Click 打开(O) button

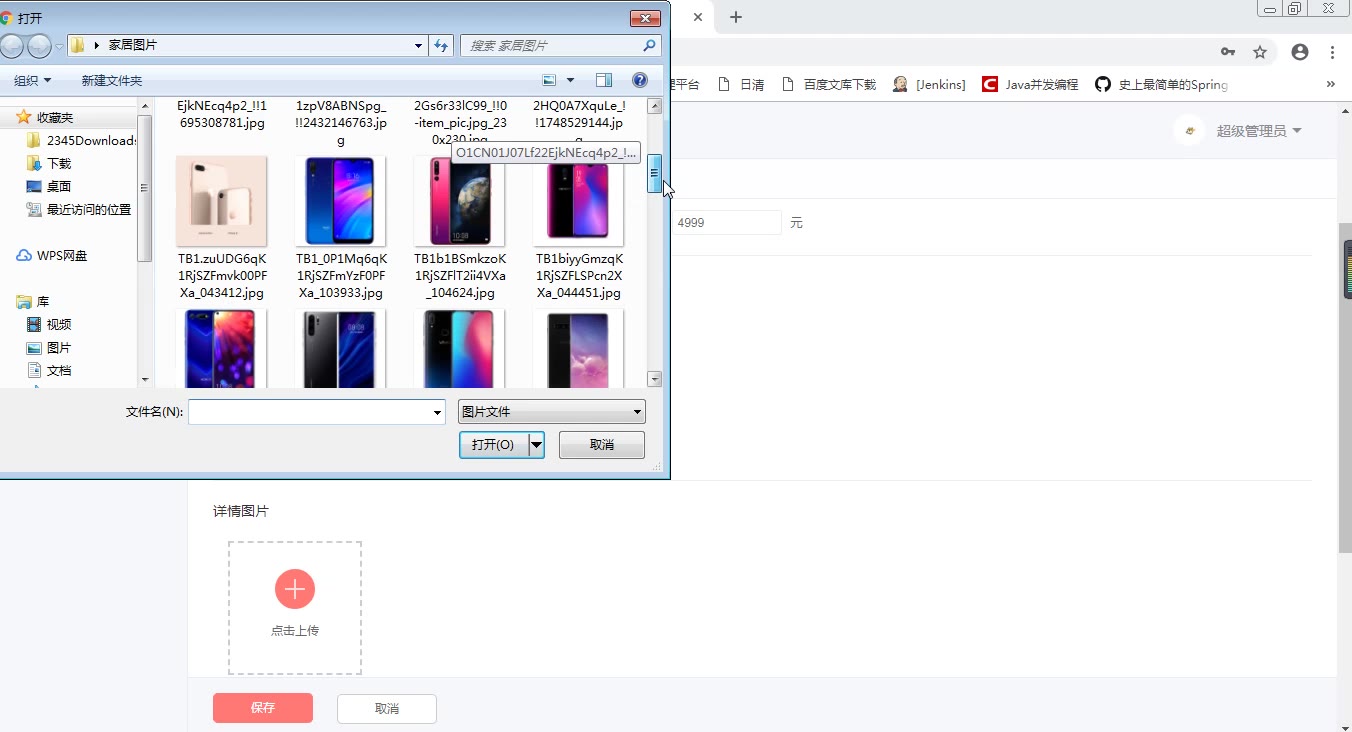tap(493, 444)
